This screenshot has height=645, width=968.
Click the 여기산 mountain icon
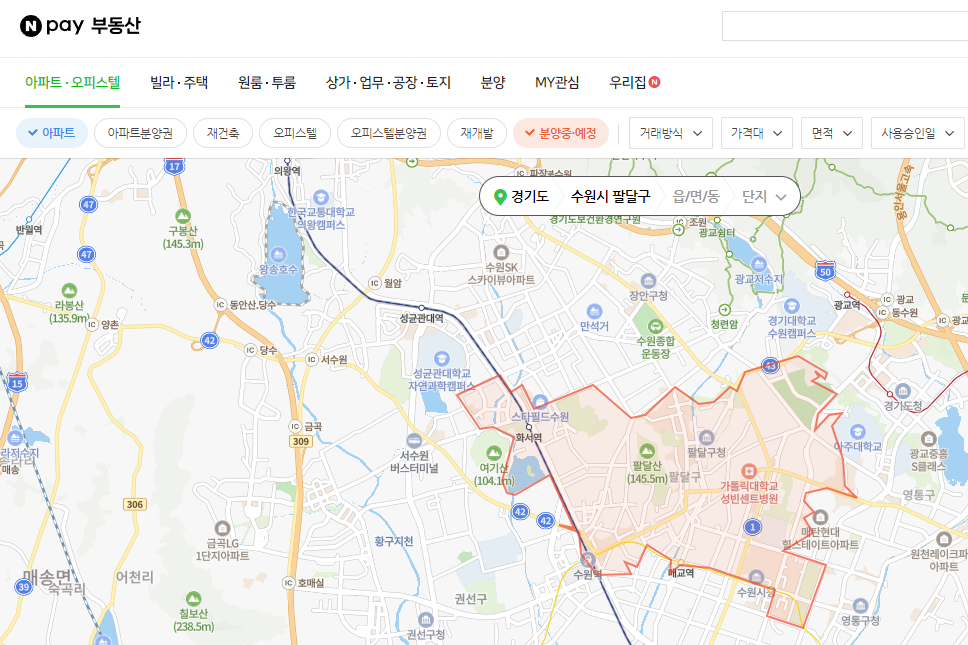pyautogui.click(x=493, y=453)
